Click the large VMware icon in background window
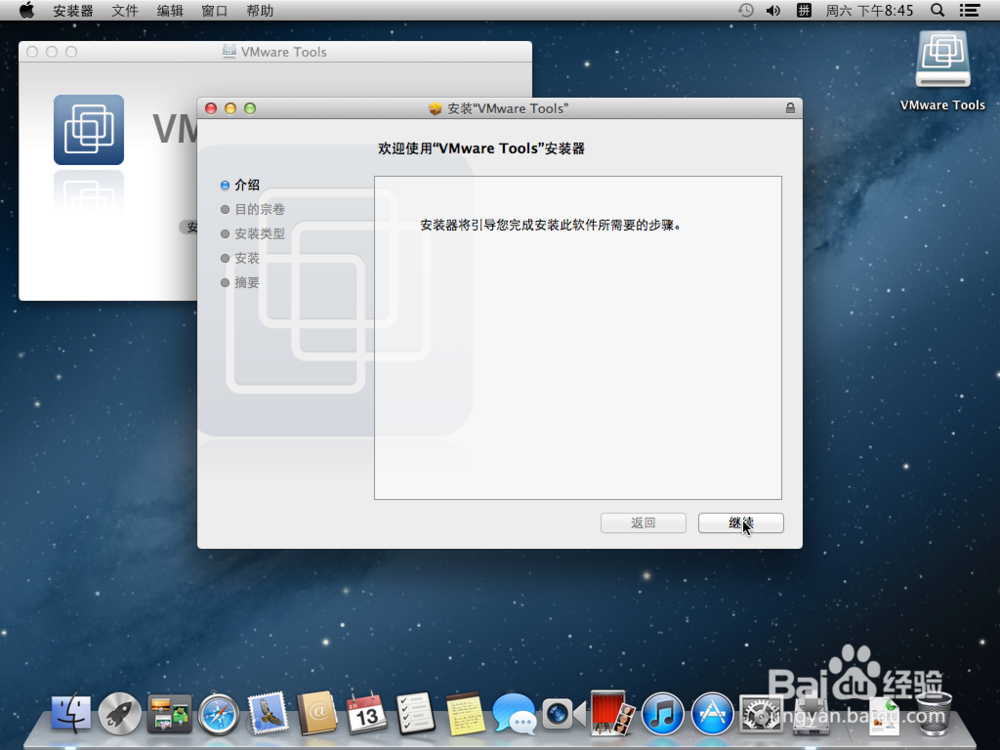1000x750 pixels. pos(89,130)
